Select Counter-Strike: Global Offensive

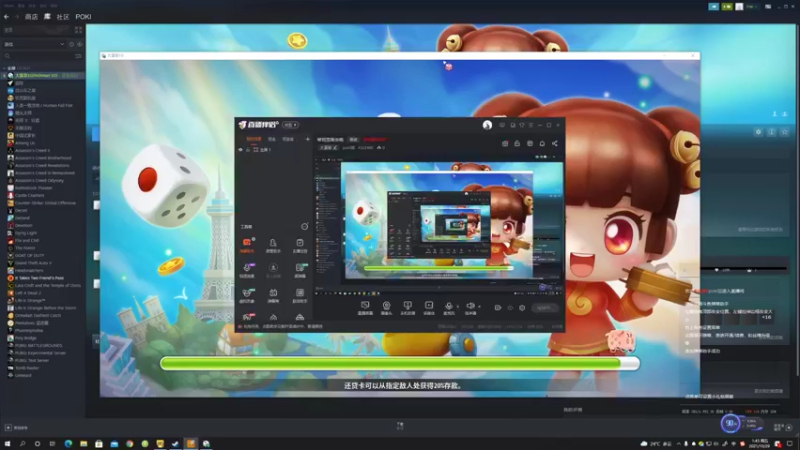[x=45, y=203]
